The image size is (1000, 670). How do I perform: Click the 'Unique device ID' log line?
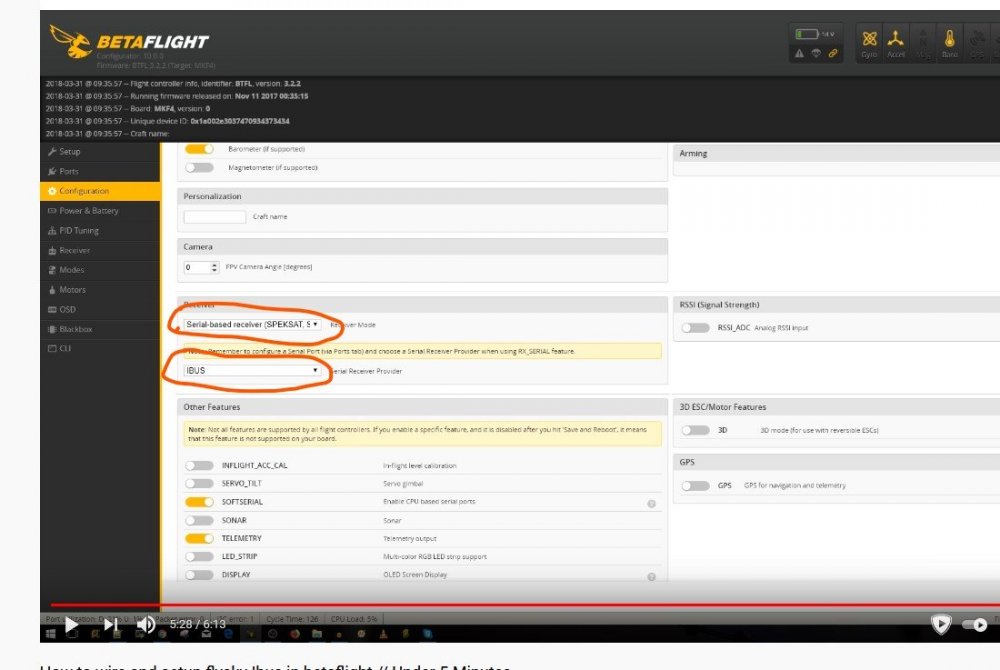click(168, 121)
